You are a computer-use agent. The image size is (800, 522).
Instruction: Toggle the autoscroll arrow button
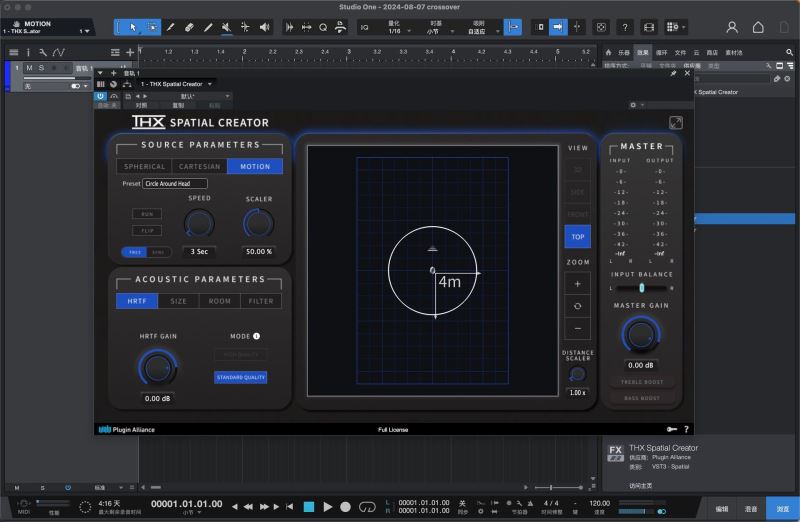558,27
